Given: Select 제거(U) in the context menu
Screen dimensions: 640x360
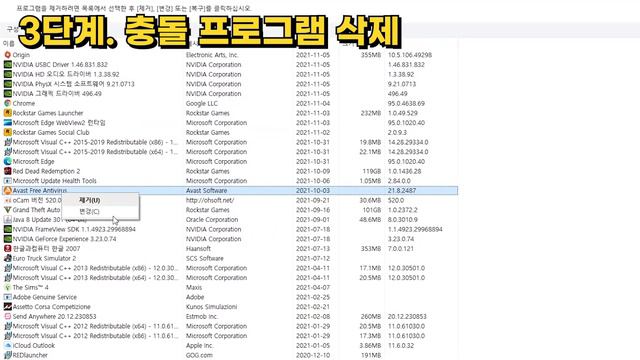Looking at the screenshot, I should coord(89,200).
